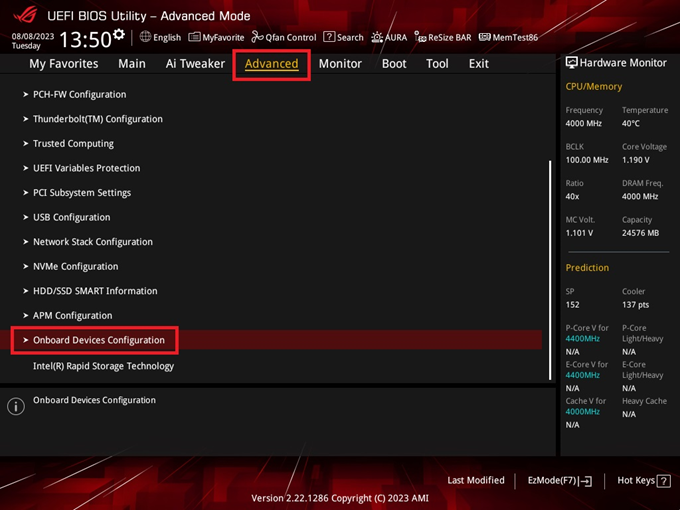Expand the APM Configuration arrow
Viewport: 680px width, 510px height.
26,315
